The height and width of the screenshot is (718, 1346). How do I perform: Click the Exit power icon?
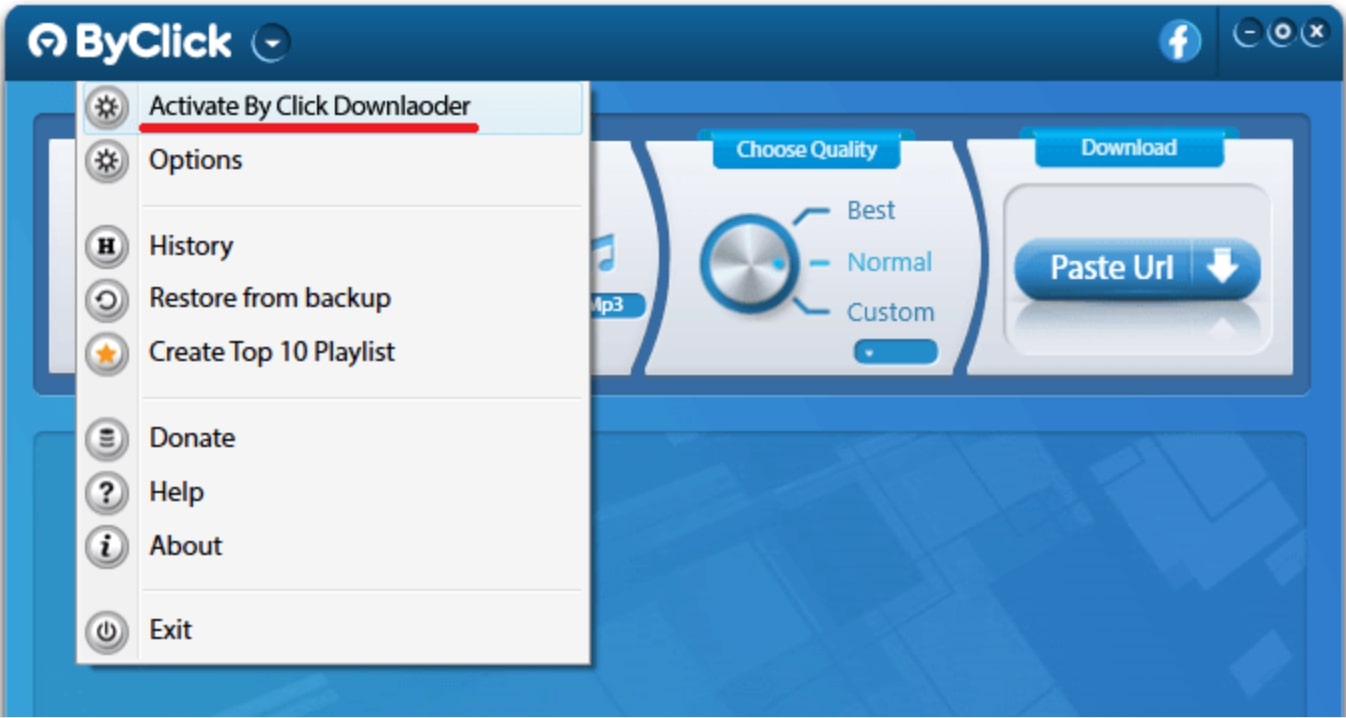click(107, 631)
